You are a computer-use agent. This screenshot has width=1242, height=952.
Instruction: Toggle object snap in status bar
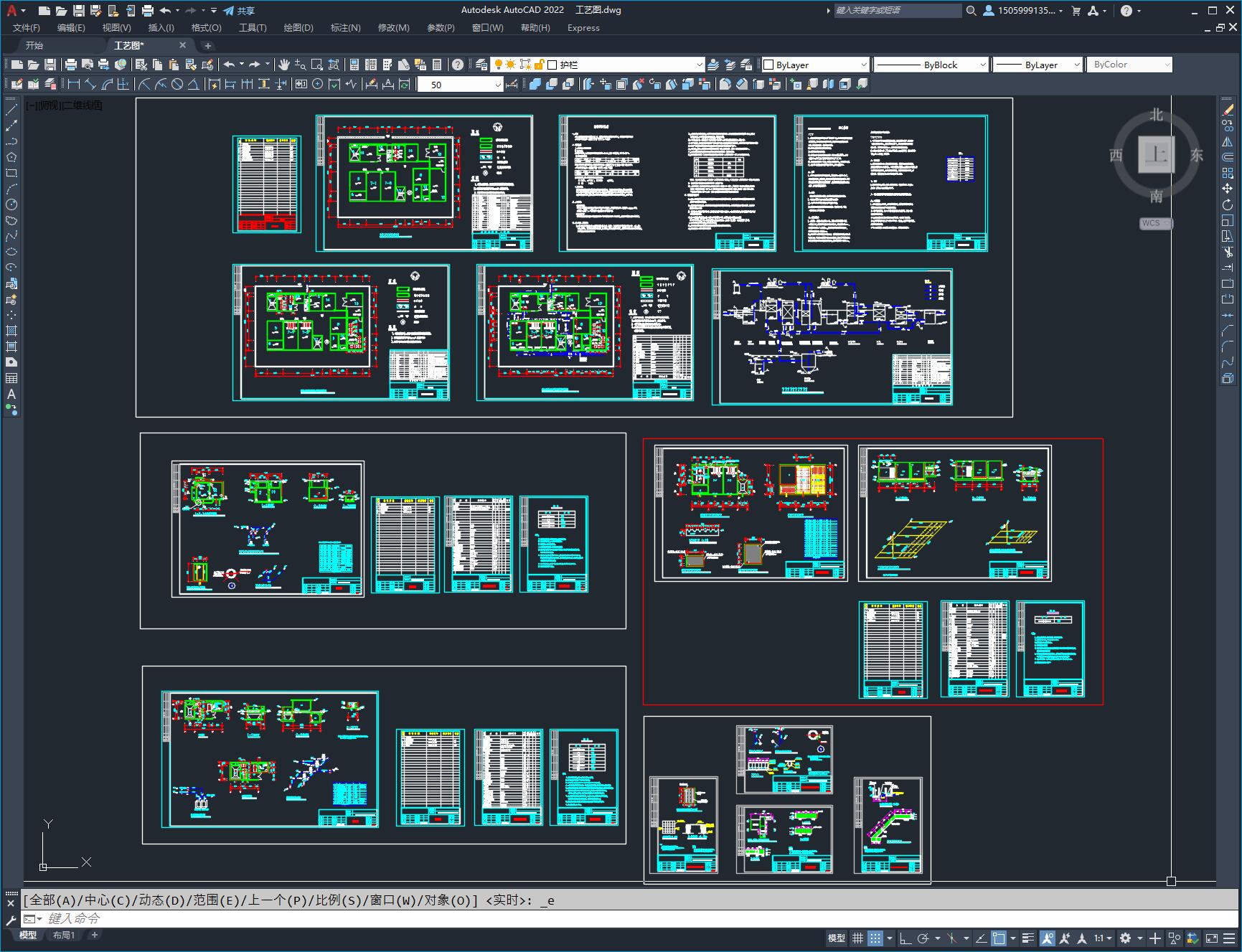pyautogui.click(x=999, y=938)
